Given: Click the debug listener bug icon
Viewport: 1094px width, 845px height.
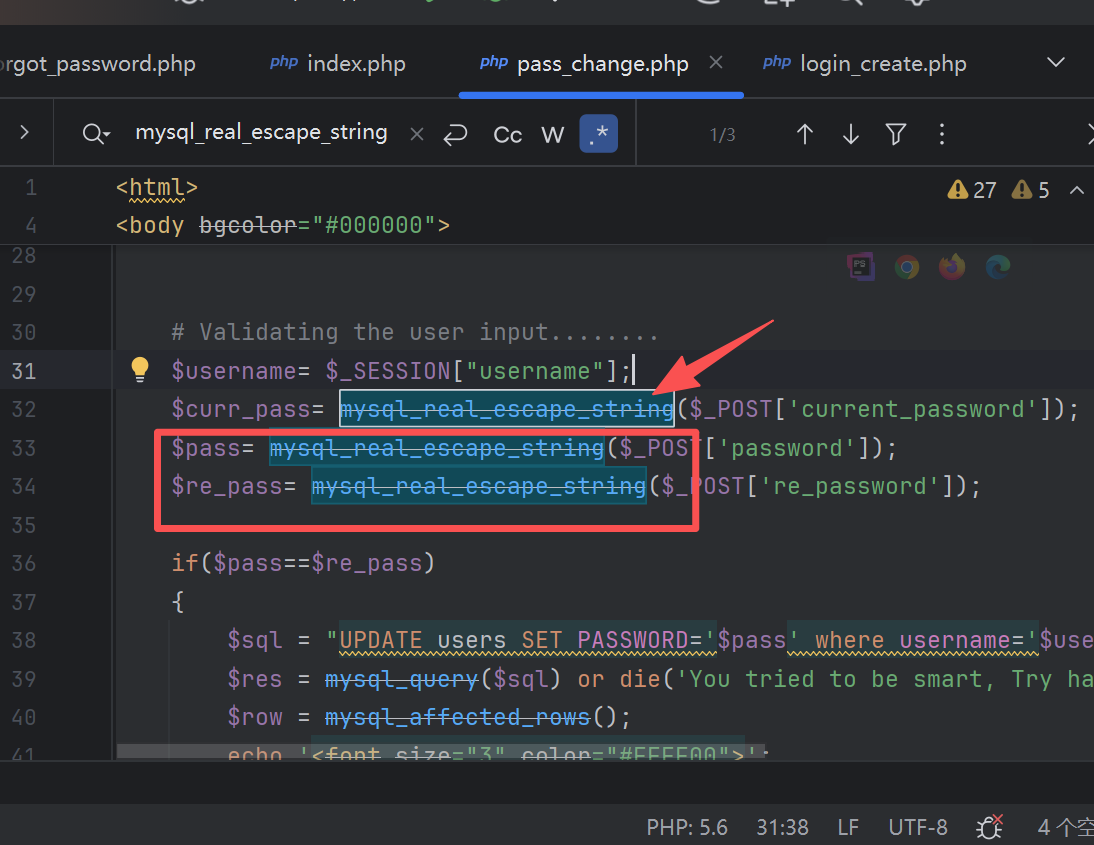Looking at the screenshot, I should coord(989,827).
